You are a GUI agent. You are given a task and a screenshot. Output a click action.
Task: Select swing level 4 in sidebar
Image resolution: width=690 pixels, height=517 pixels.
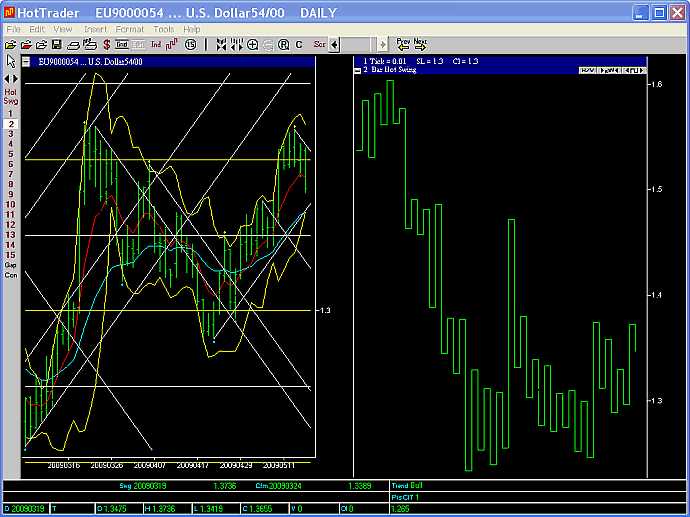pyautogui.click(x=11, y=144)
